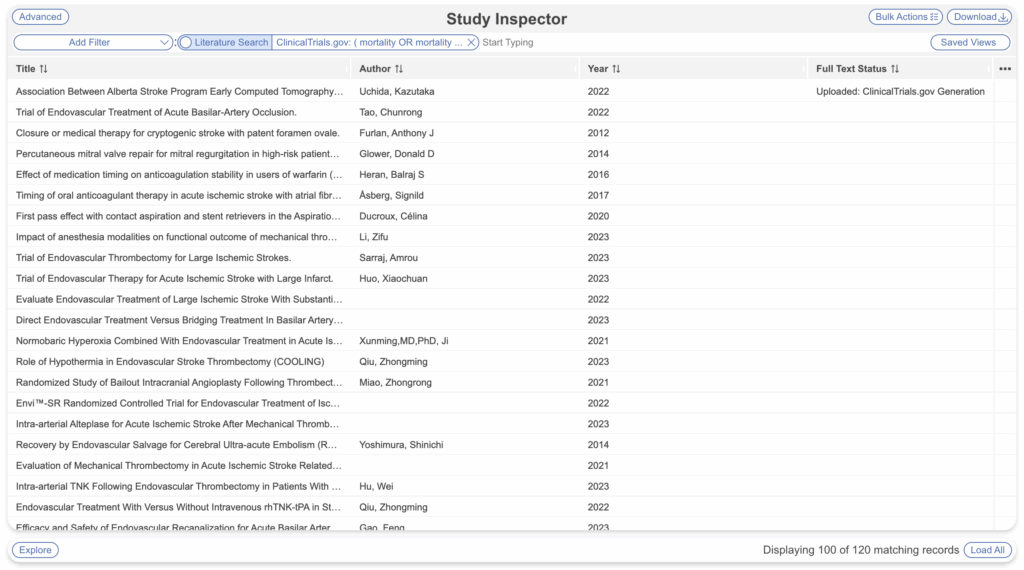Open the Bulk Actions menu
The width and height of the screenshot is (1024, 570).
[905, 17]
